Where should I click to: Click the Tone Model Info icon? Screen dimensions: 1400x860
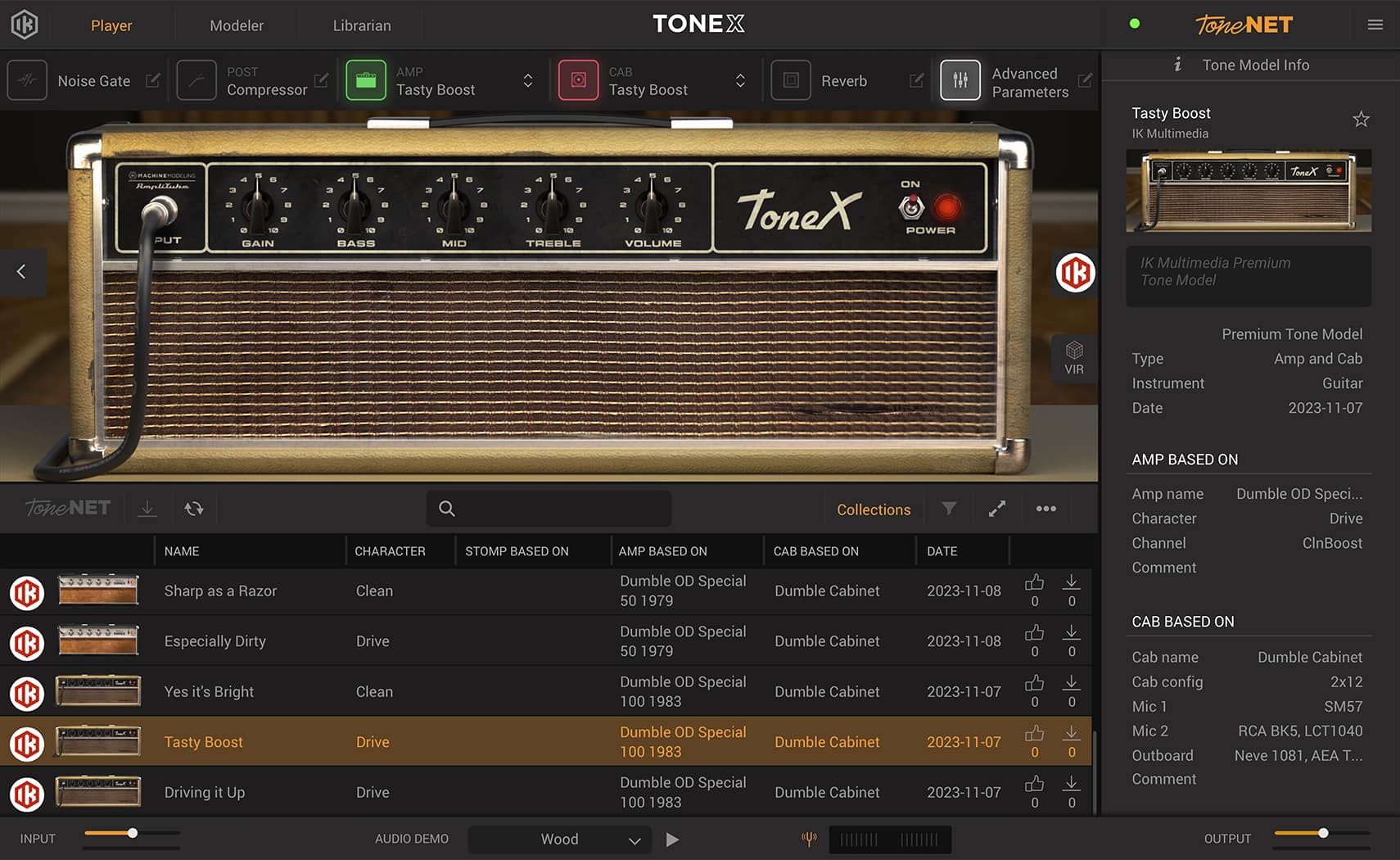pyautogui.click(x=1177, y=64)
